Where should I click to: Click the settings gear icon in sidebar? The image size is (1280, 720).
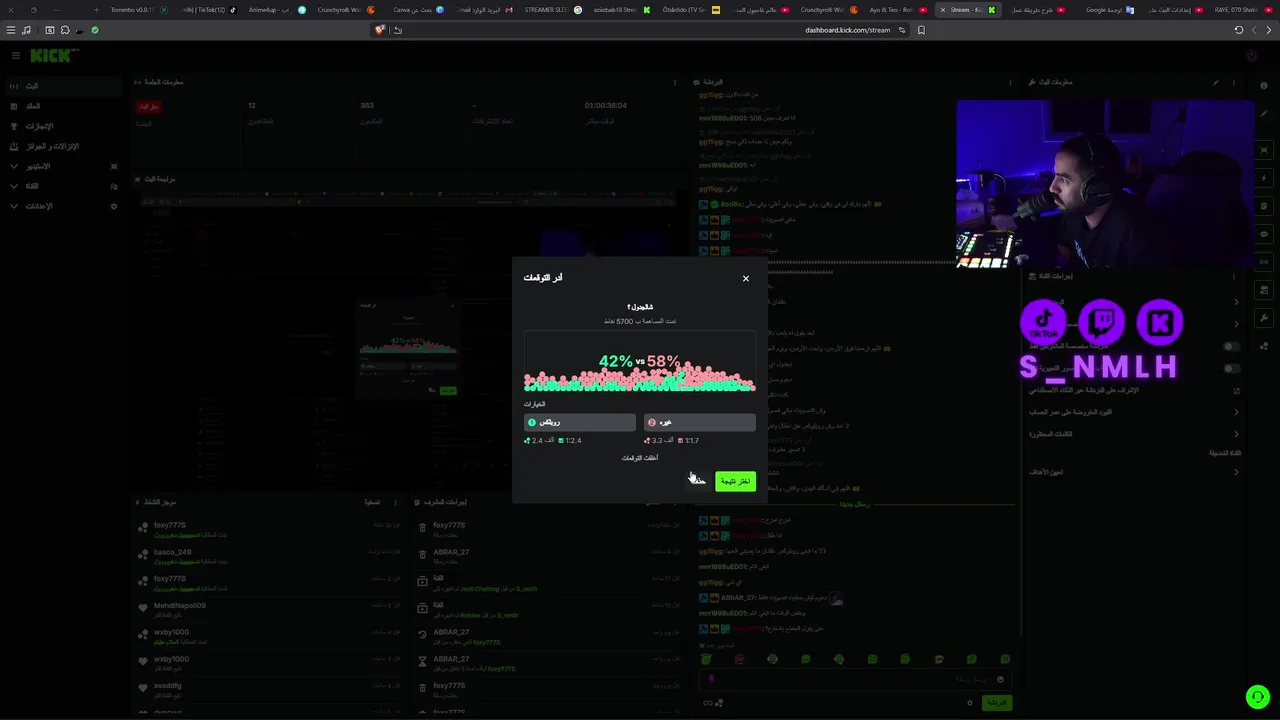coord(114,206)
